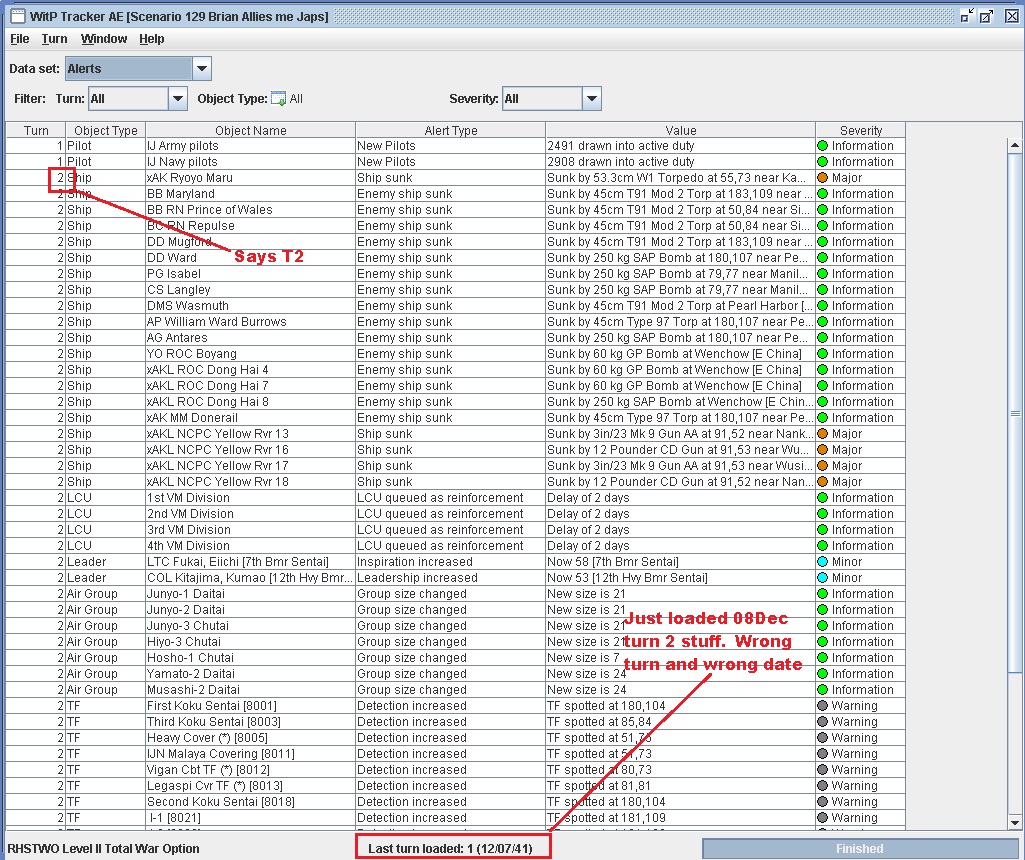Select the Hosho-1 Chutai cell
This screenshot has width=1025, height=860.
point(250,658)
